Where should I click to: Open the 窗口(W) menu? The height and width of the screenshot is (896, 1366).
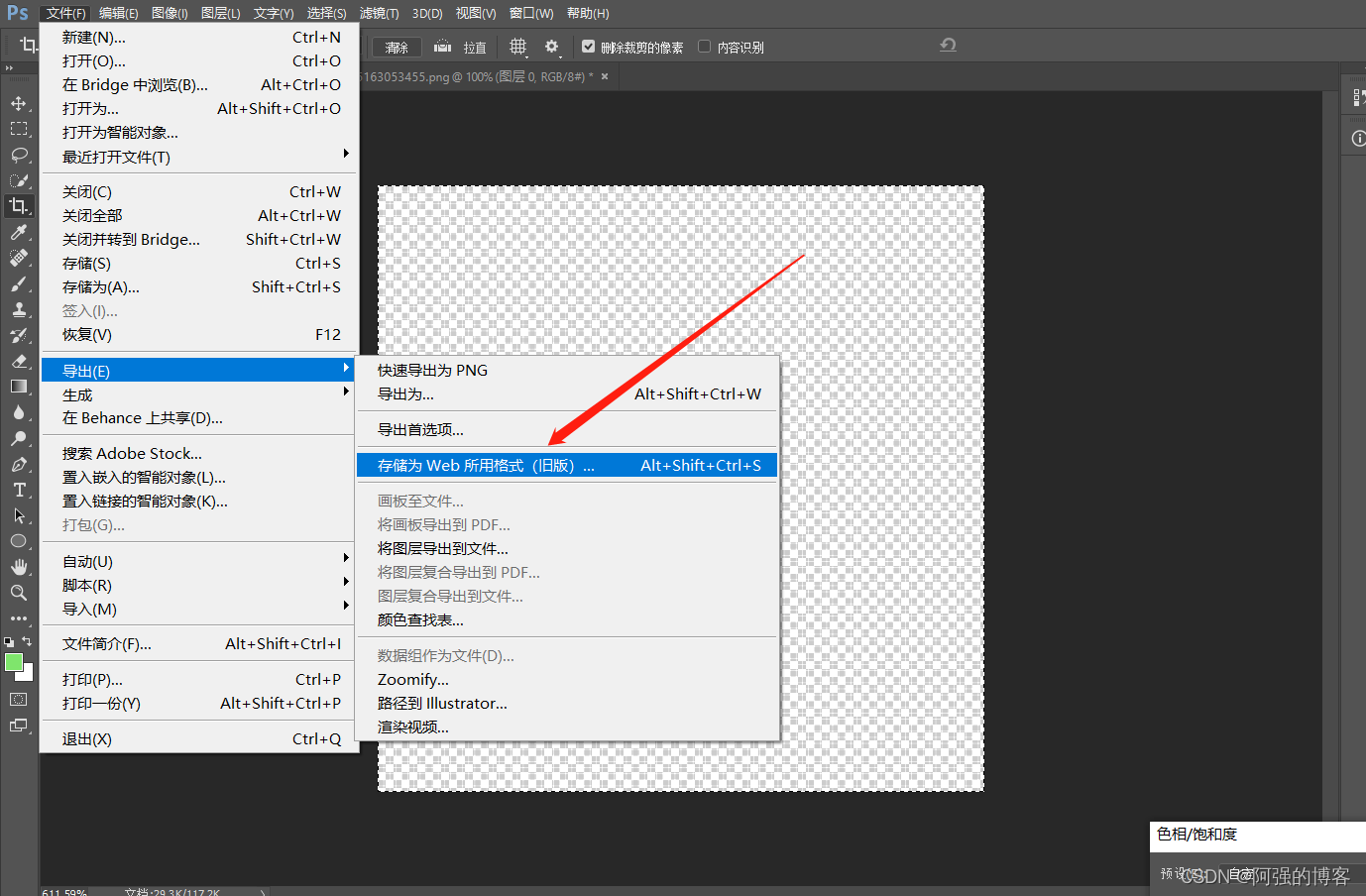[531, 13]
